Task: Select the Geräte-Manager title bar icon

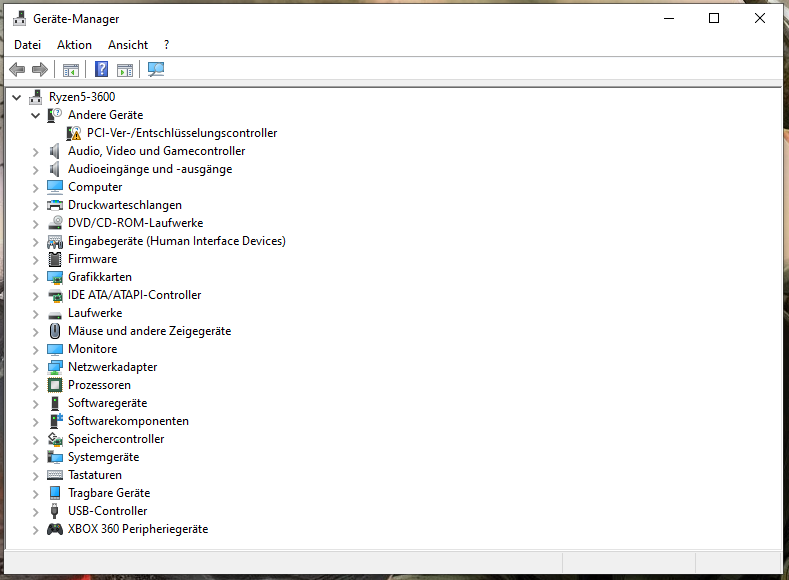Action: 20,19
